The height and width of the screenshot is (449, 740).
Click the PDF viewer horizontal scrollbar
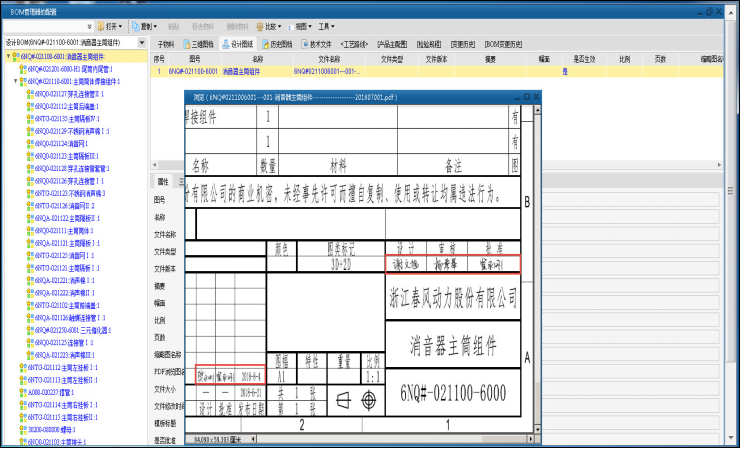394,440
